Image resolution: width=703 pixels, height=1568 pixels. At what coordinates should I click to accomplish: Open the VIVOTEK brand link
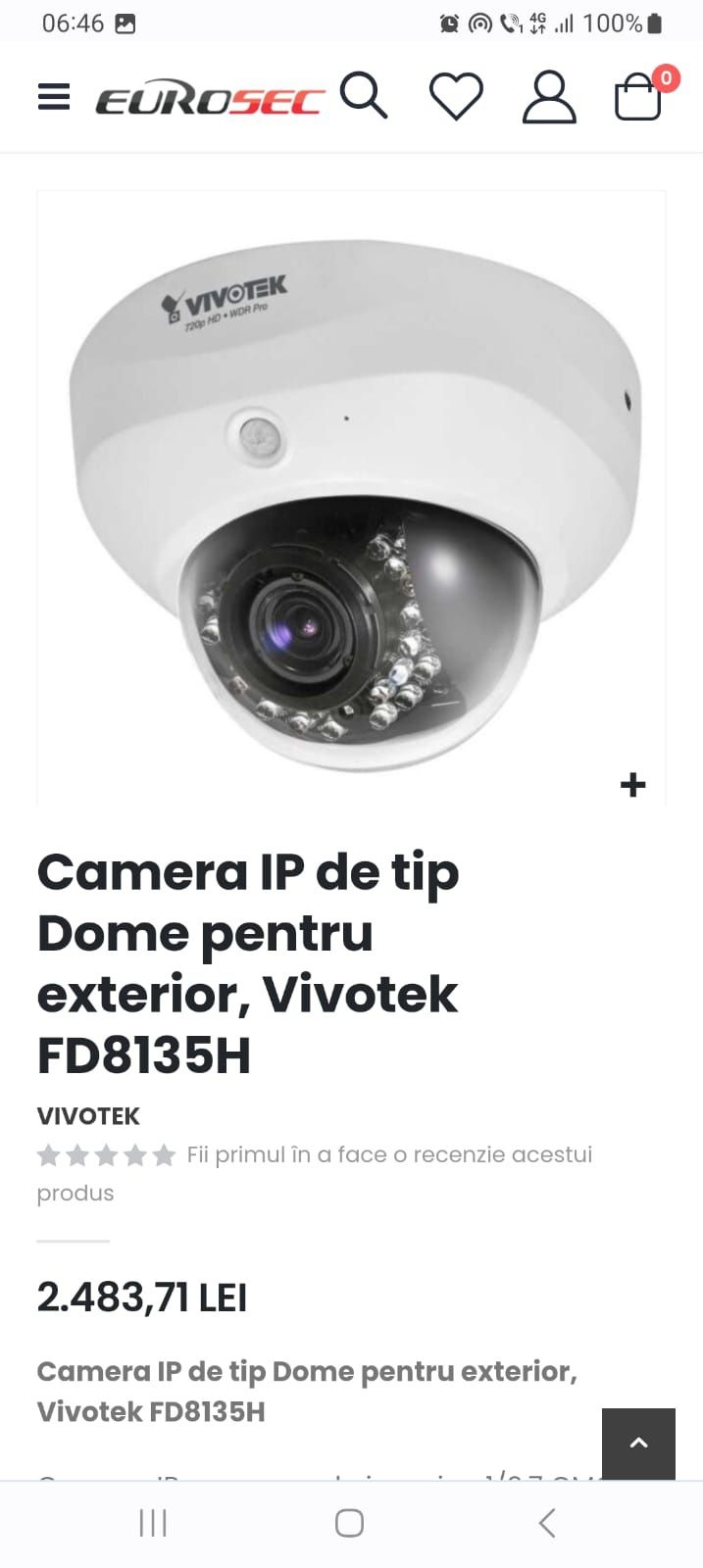pos(88,1116)
